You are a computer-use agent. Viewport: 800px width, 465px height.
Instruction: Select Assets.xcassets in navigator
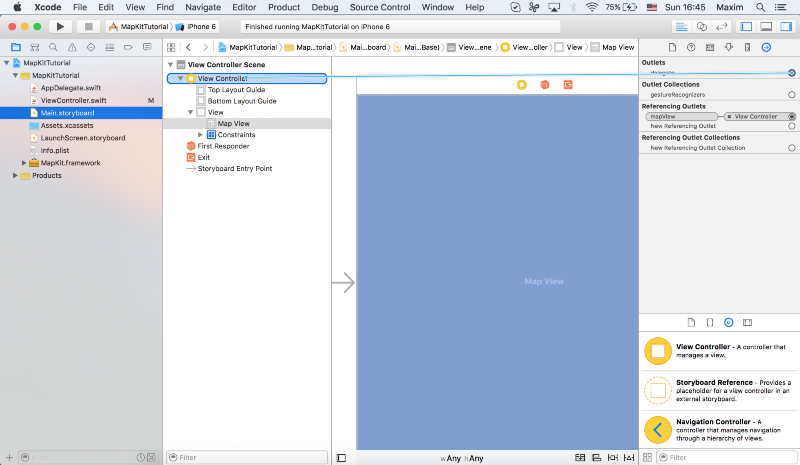(67, 126)
